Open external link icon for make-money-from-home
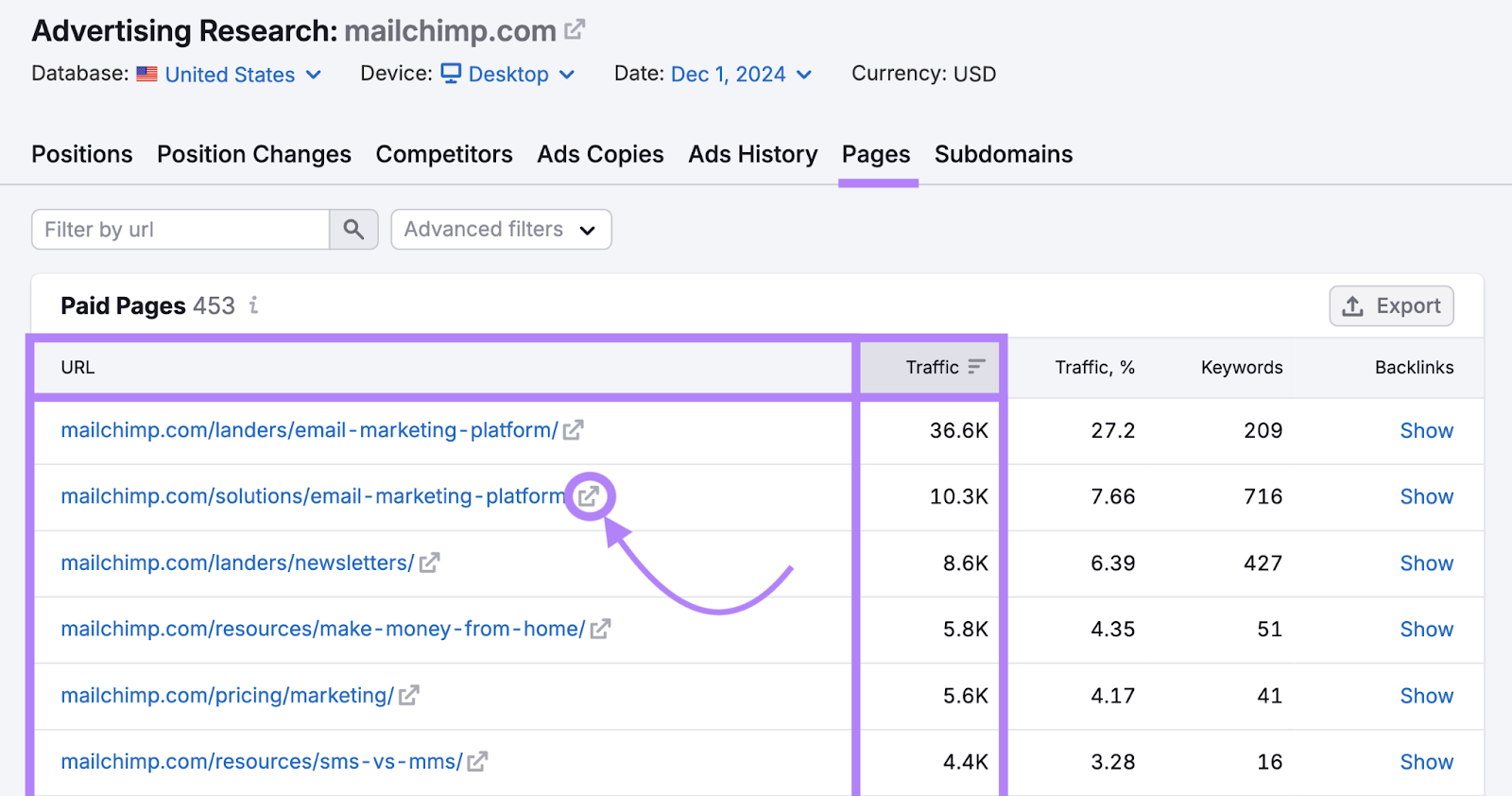The width and height of the screenshot is (1512, 796). tap(601, 629)
